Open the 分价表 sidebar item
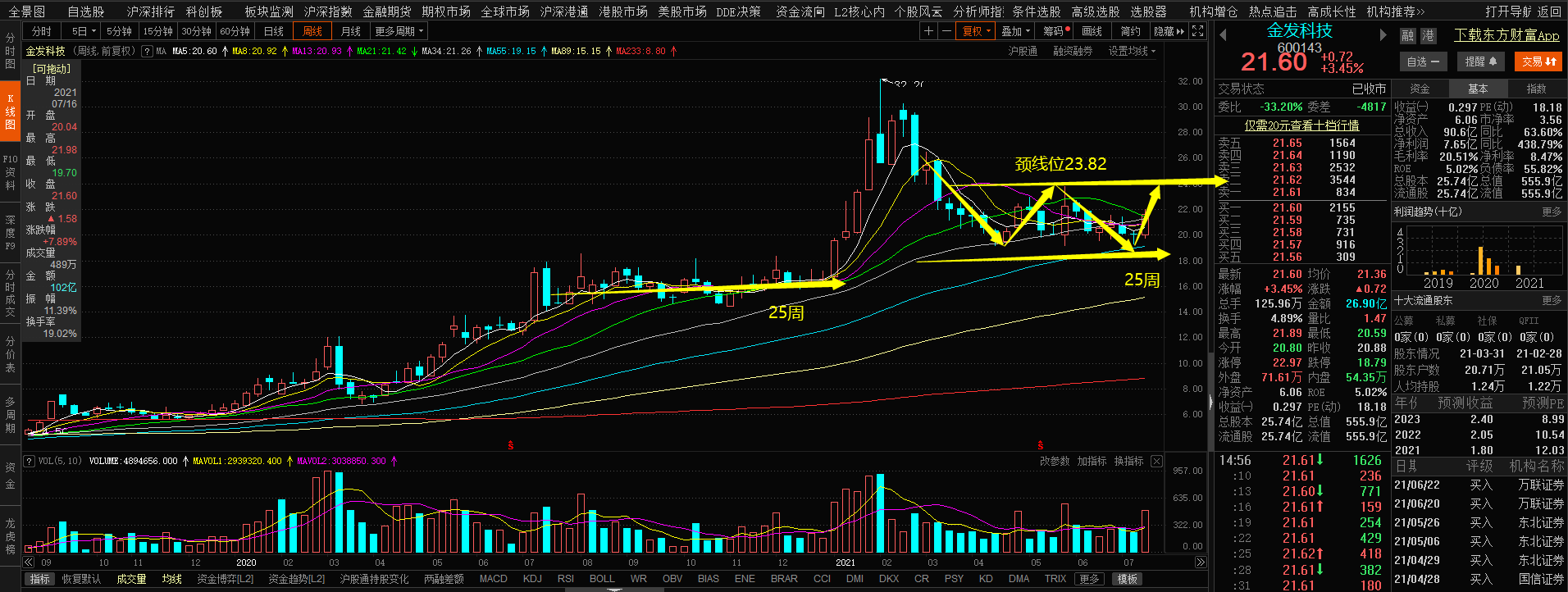 (x=10, y=353)
